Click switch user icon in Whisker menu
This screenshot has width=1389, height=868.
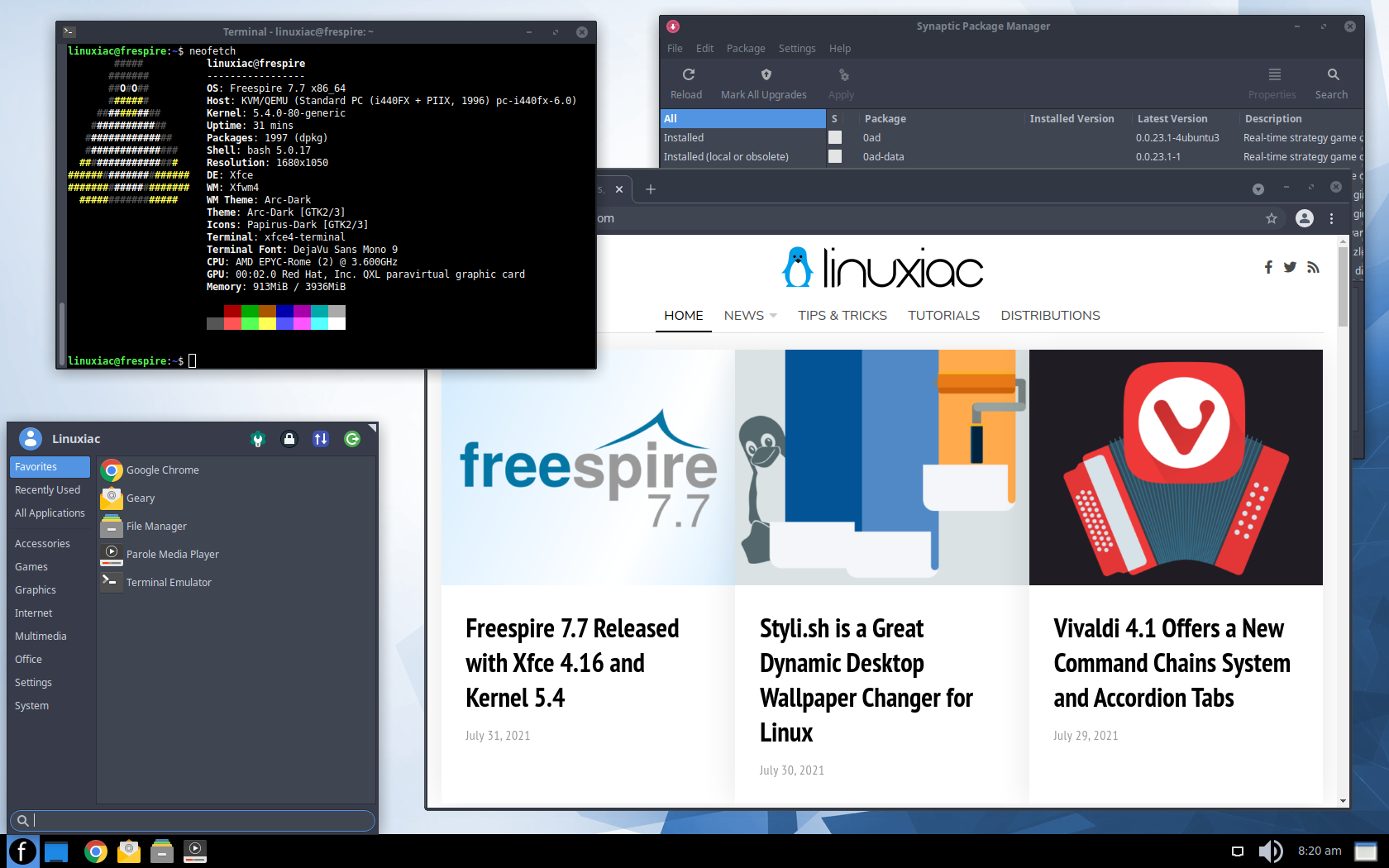point(321,439)
